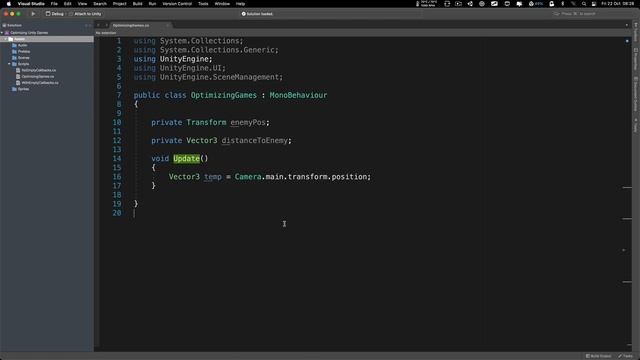Collapse the Assets folder node
This screenshot has height=360, width=640.
point(6,39)
